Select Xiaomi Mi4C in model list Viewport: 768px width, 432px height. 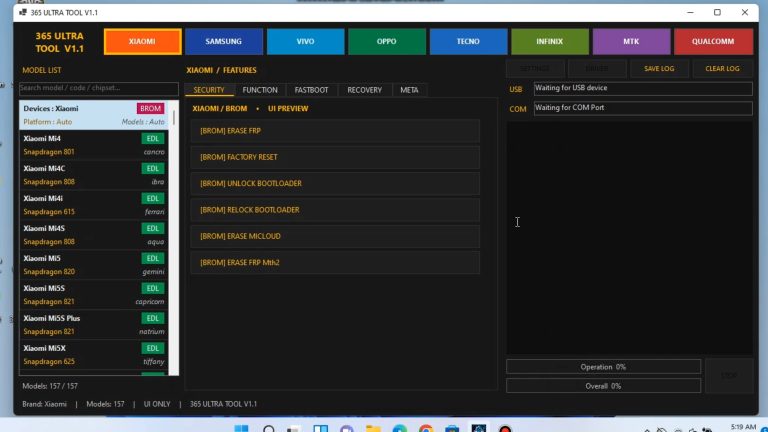point(94,175)
